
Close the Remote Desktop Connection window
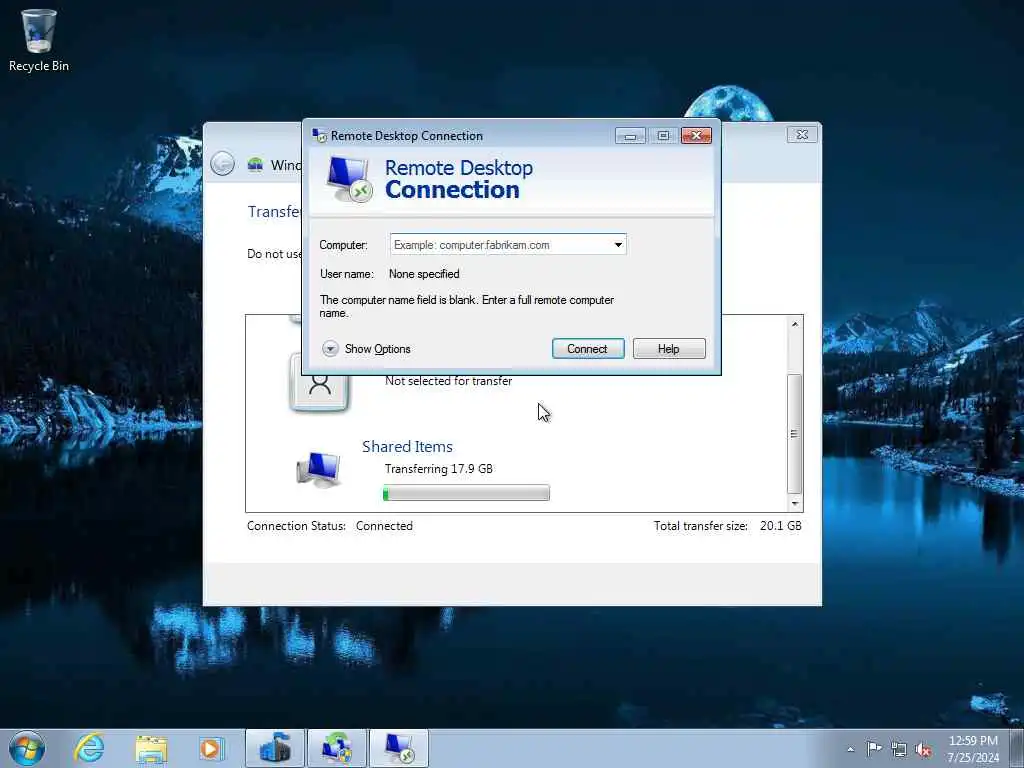tap(696, 135)
